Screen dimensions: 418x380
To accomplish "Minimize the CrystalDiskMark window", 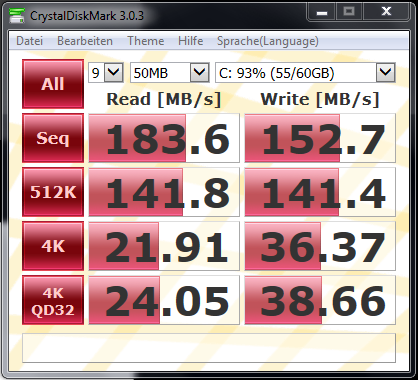I will tap(322, 12).
